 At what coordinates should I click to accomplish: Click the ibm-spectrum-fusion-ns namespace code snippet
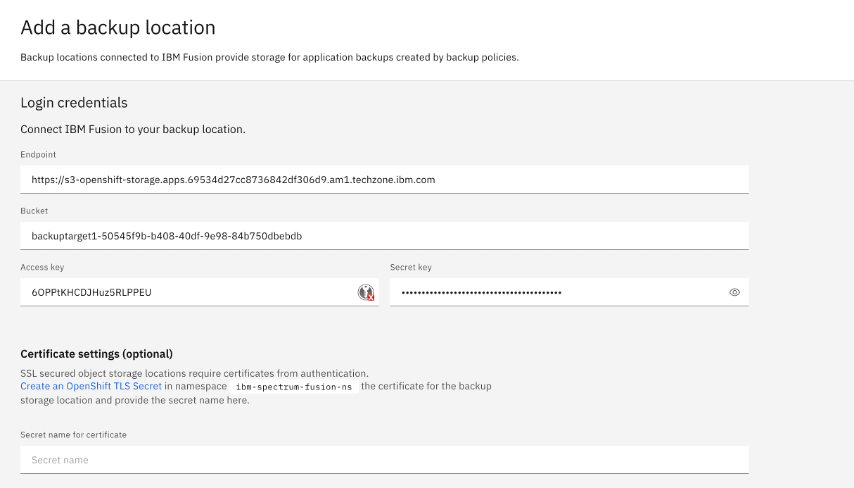click(x=295, y=386)
